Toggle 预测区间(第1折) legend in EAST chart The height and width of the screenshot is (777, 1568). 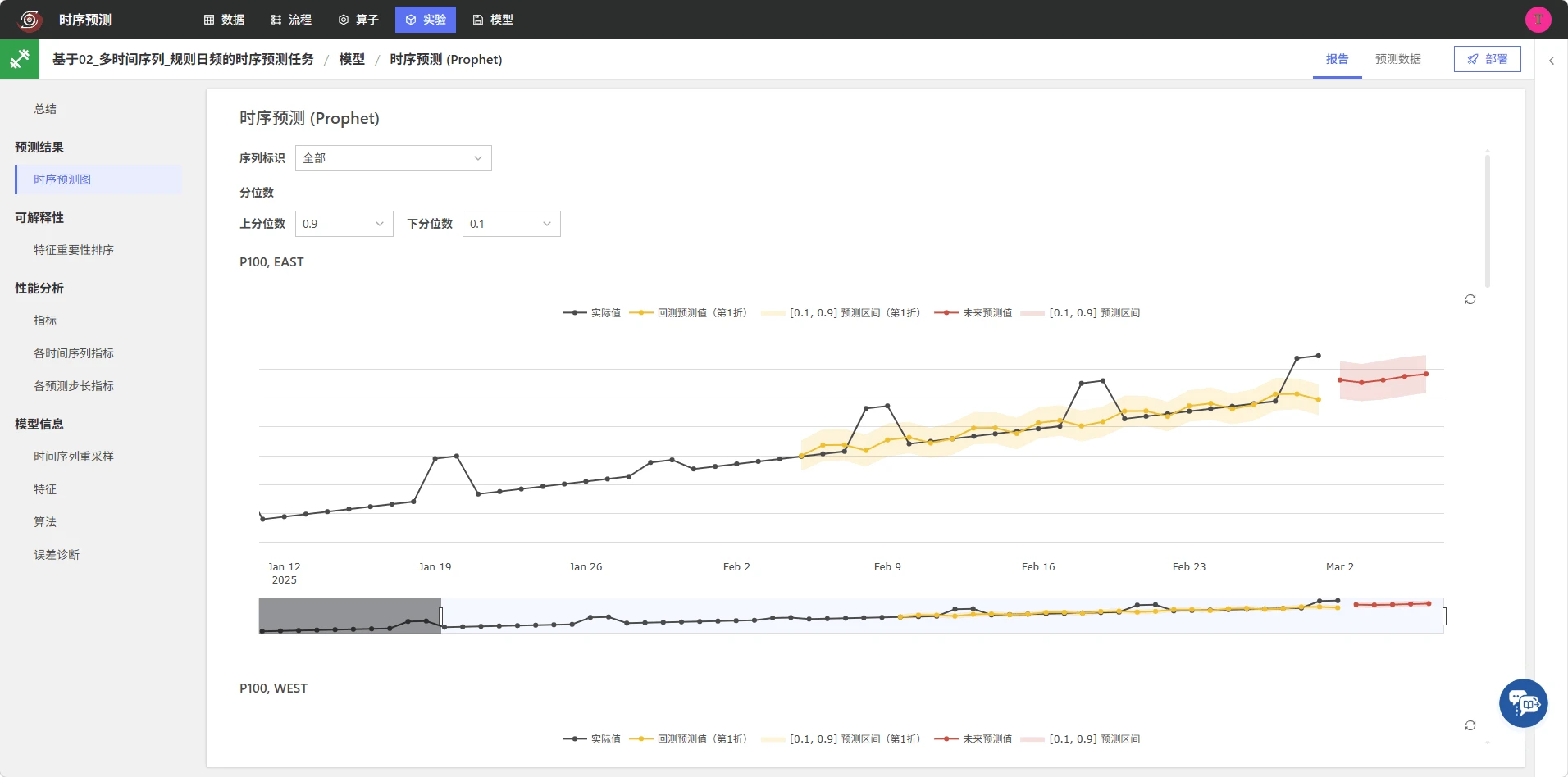(x=841, y=312)
